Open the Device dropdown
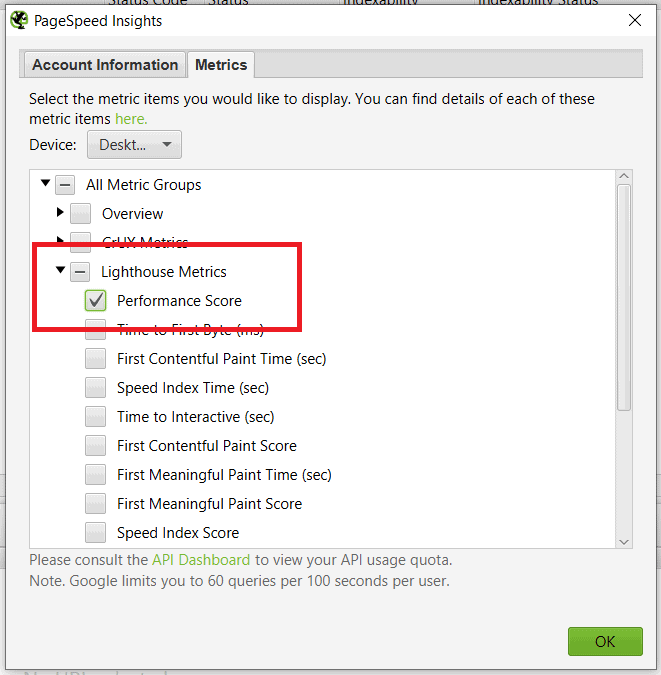Viewport: 661px width, 675px height. click(134, 145)
